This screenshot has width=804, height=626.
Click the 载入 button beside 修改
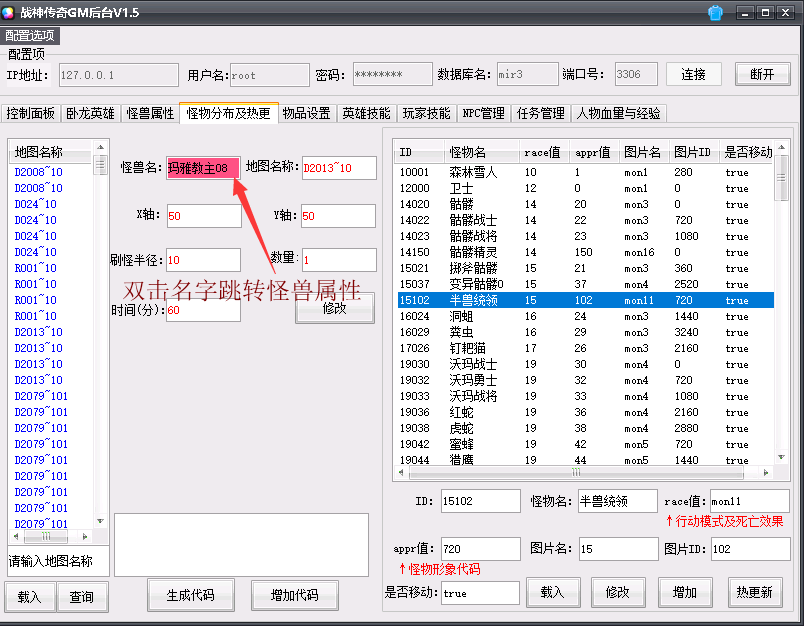pos(554,592)
